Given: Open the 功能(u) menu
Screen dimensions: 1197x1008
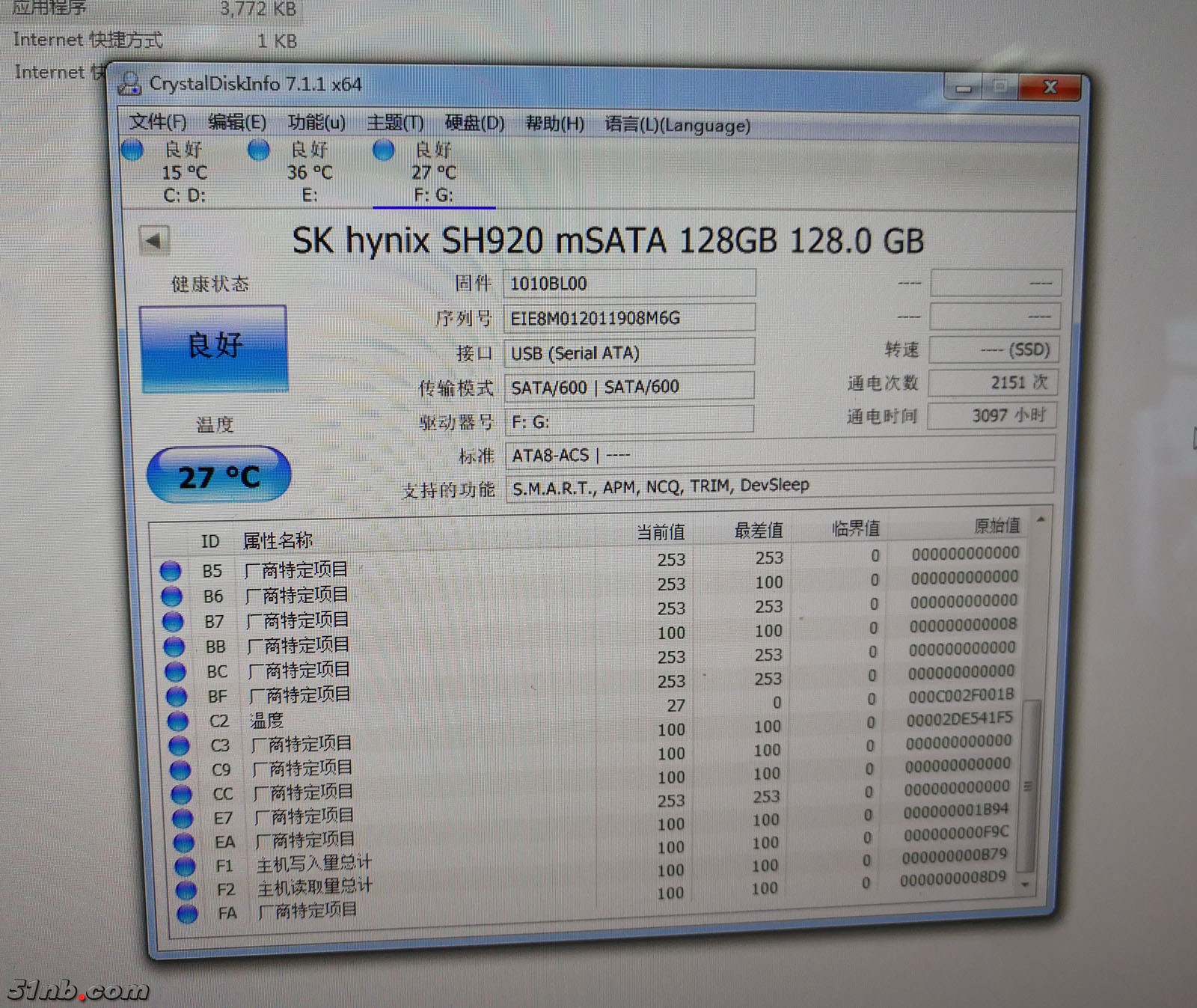Looking at the screenshot, I should pyautogui.click(x=316, y=122).
